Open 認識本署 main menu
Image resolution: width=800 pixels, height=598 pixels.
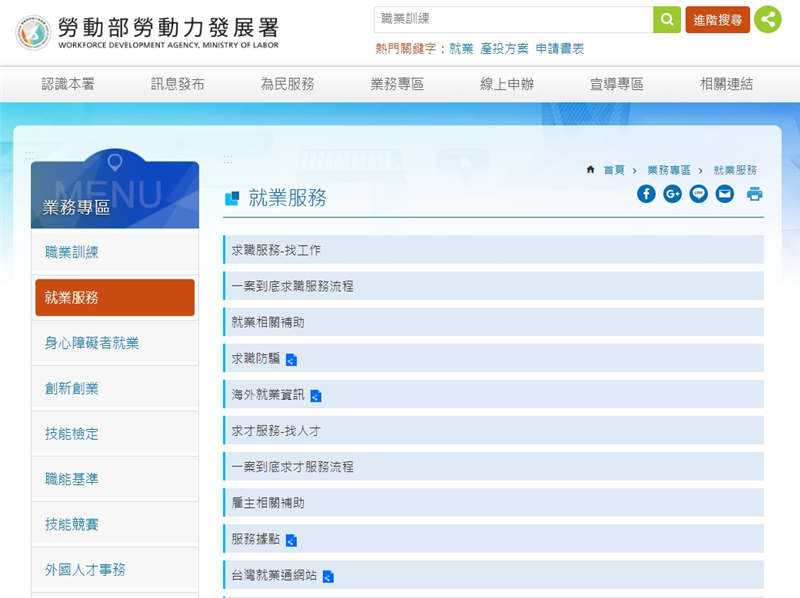[68, 84]
